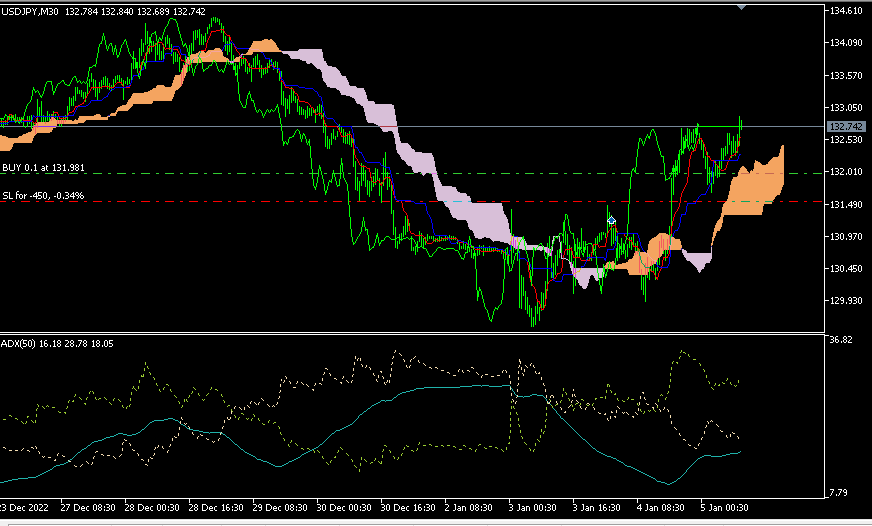This screenshot has height=526, width=872.
Task: Click the current price label 132.742
Action: tap(848, 127)
